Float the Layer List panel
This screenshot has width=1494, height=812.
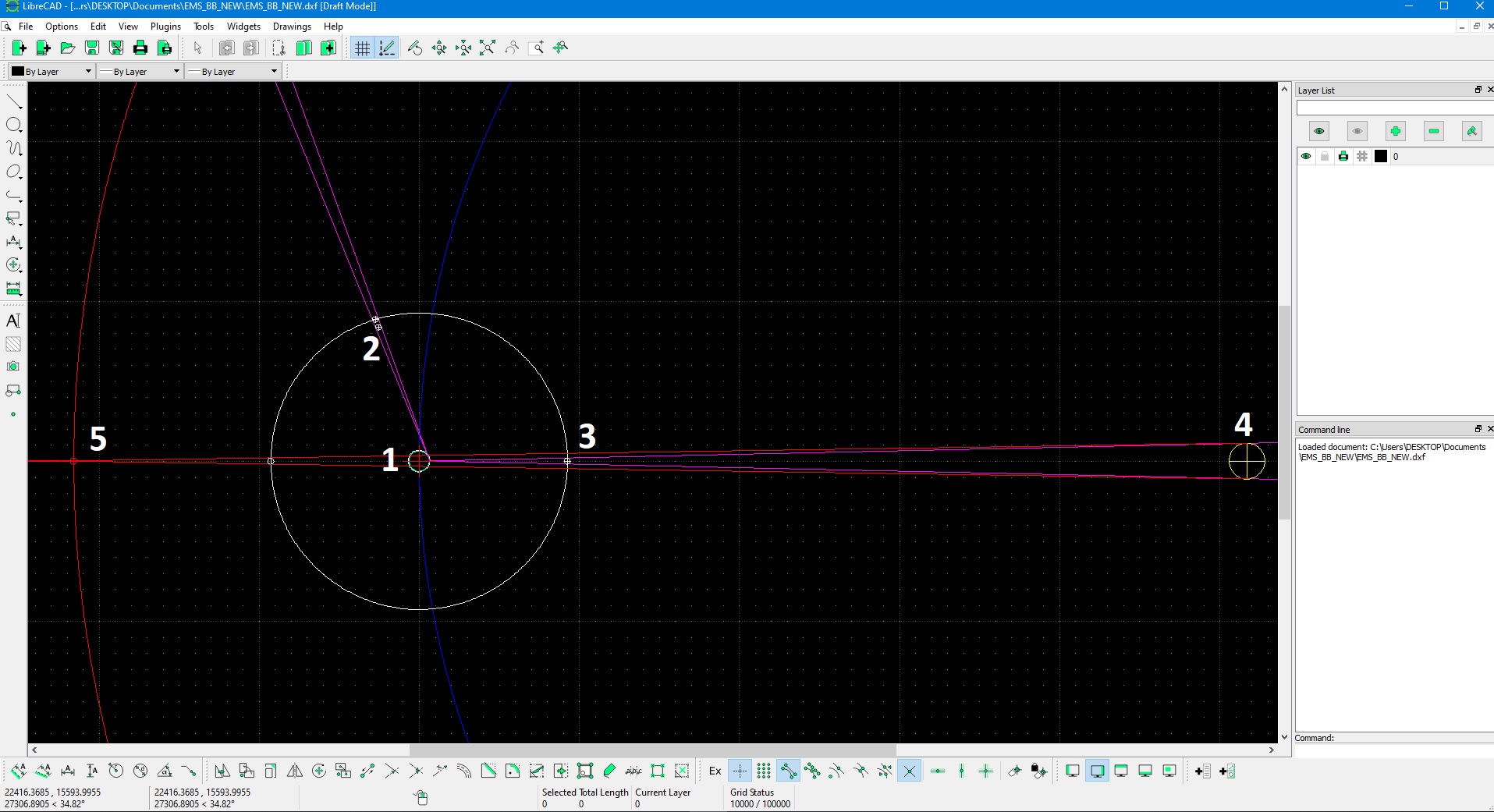point(1478,90)
